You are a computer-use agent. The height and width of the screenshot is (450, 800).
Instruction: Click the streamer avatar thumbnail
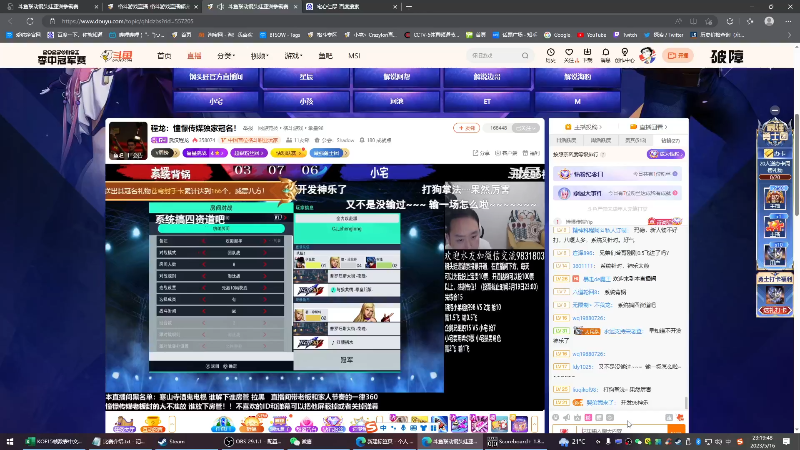[x=128, y=141]
